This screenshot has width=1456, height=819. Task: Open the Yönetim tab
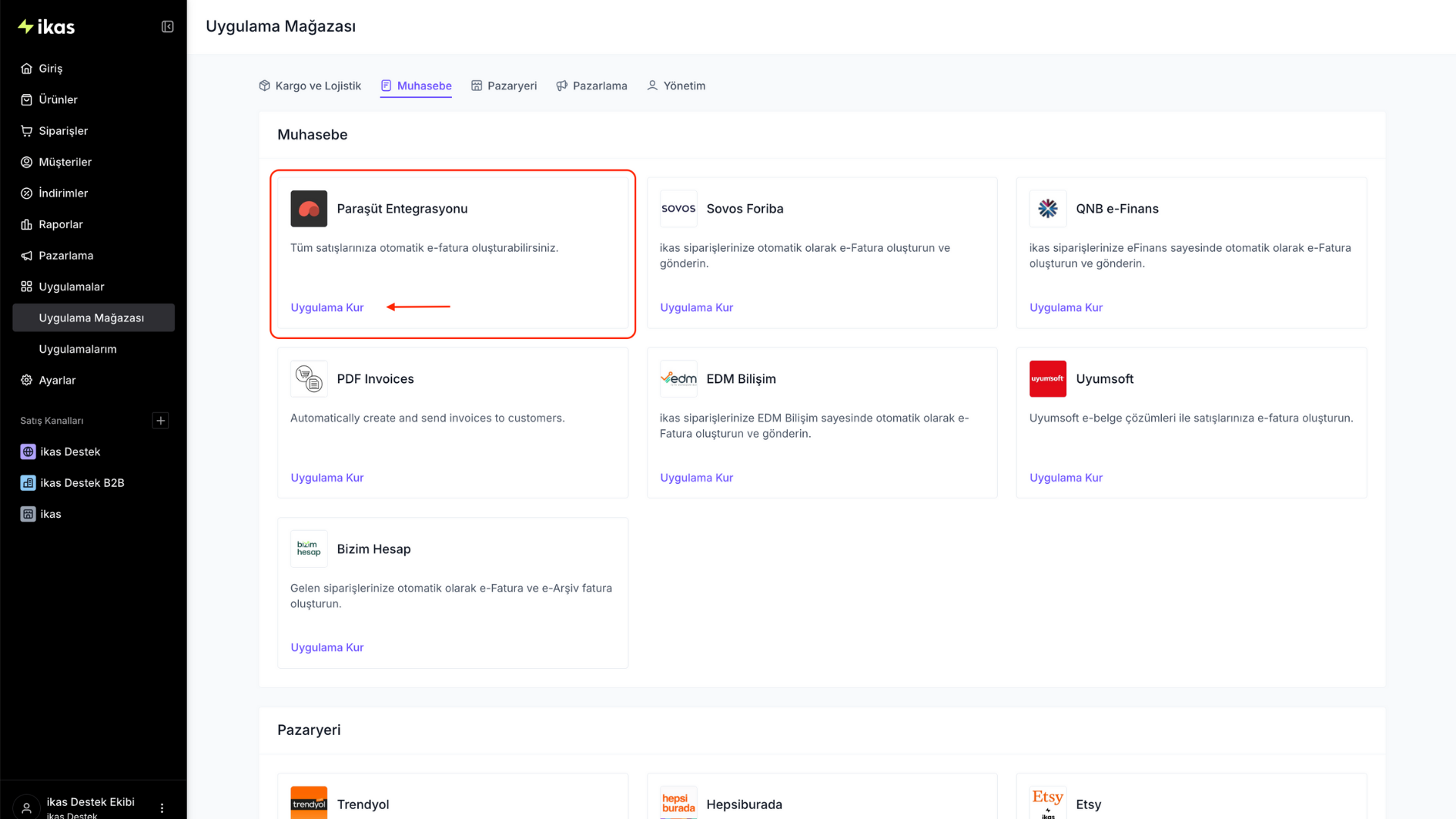point(676,86)
